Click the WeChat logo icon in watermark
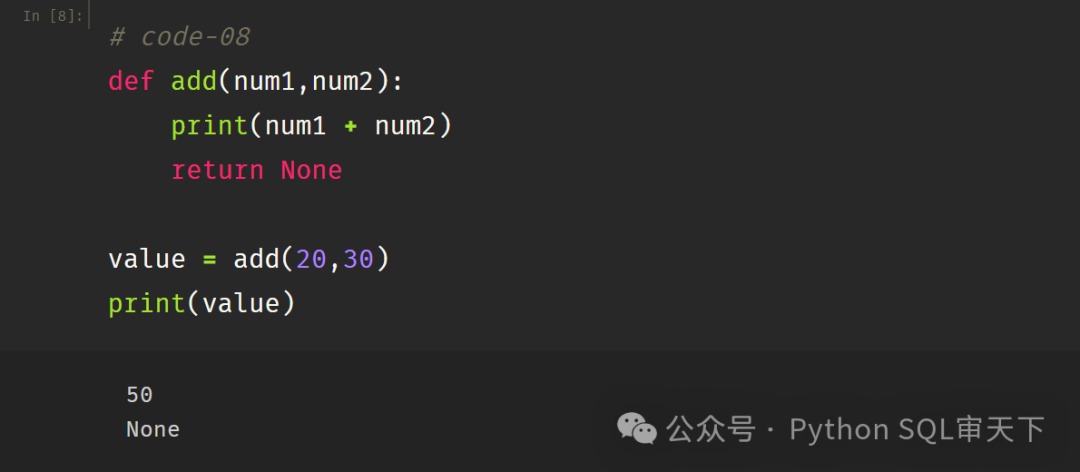 coord(636,429)
